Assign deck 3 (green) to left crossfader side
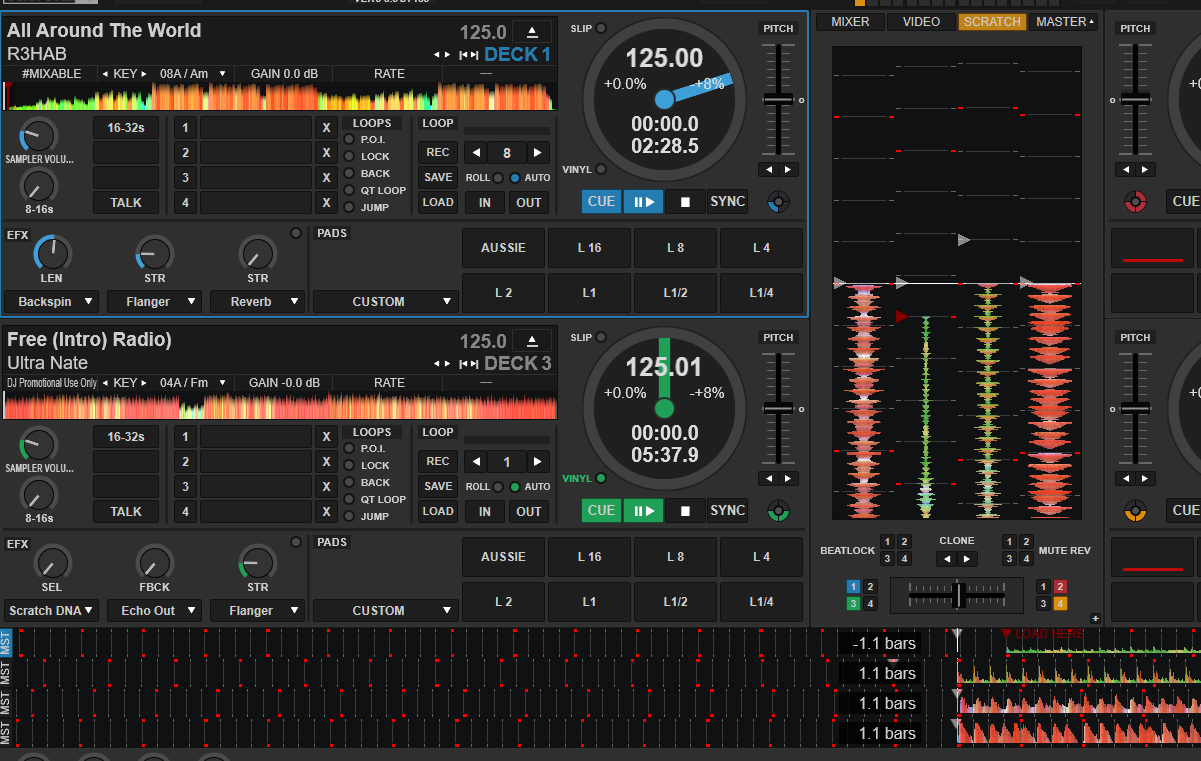The width and height of the screenshot is (1201, 761). (853, 603)
